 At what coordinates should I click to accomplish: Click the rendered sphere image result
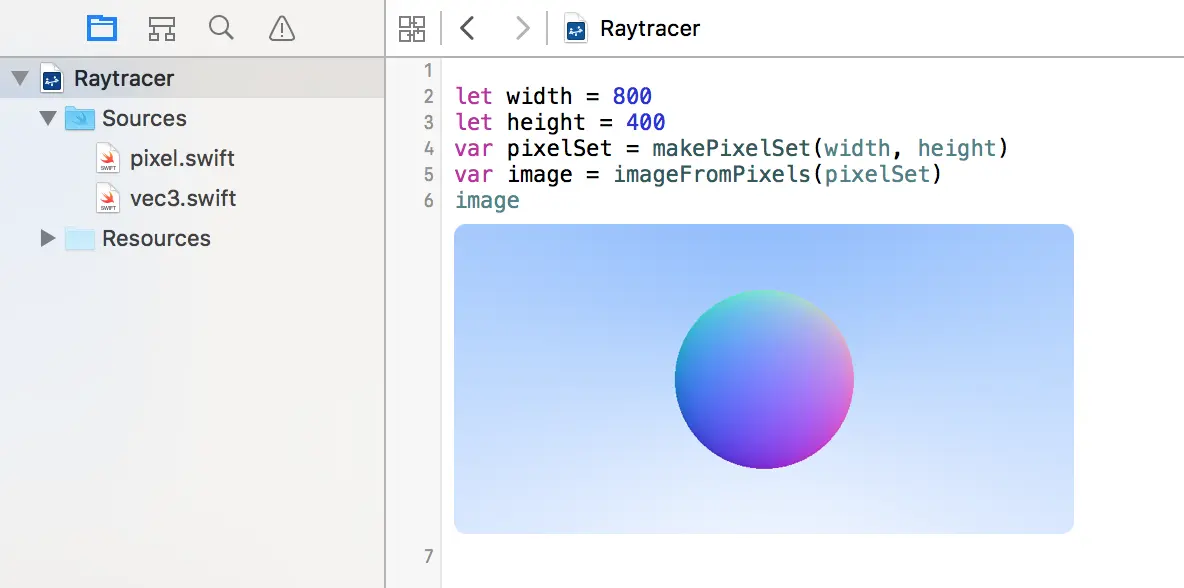[x=763, y=379]
